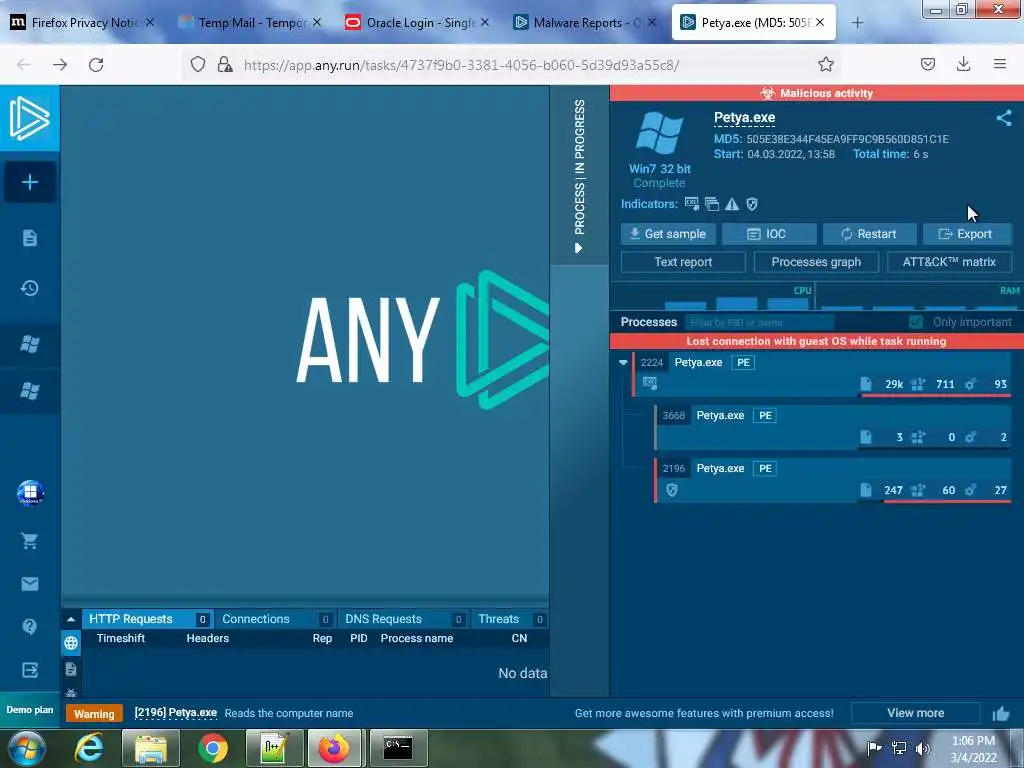Click the share icon next to Petya.exe
The height and width of the screenshot is (768, 1024).
coord(1004,118)
